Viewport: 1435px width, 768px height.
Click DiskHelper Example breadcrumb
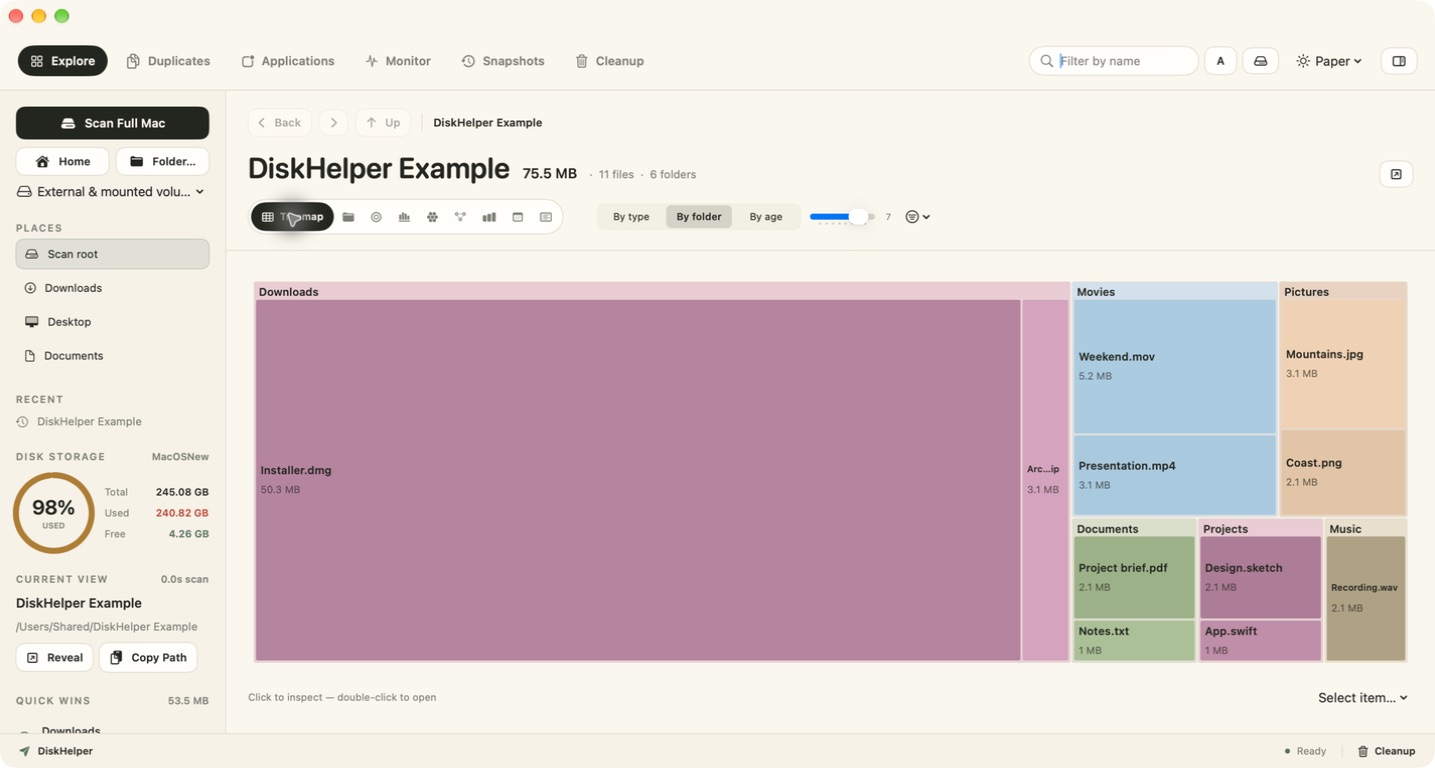tap(488, 122)
